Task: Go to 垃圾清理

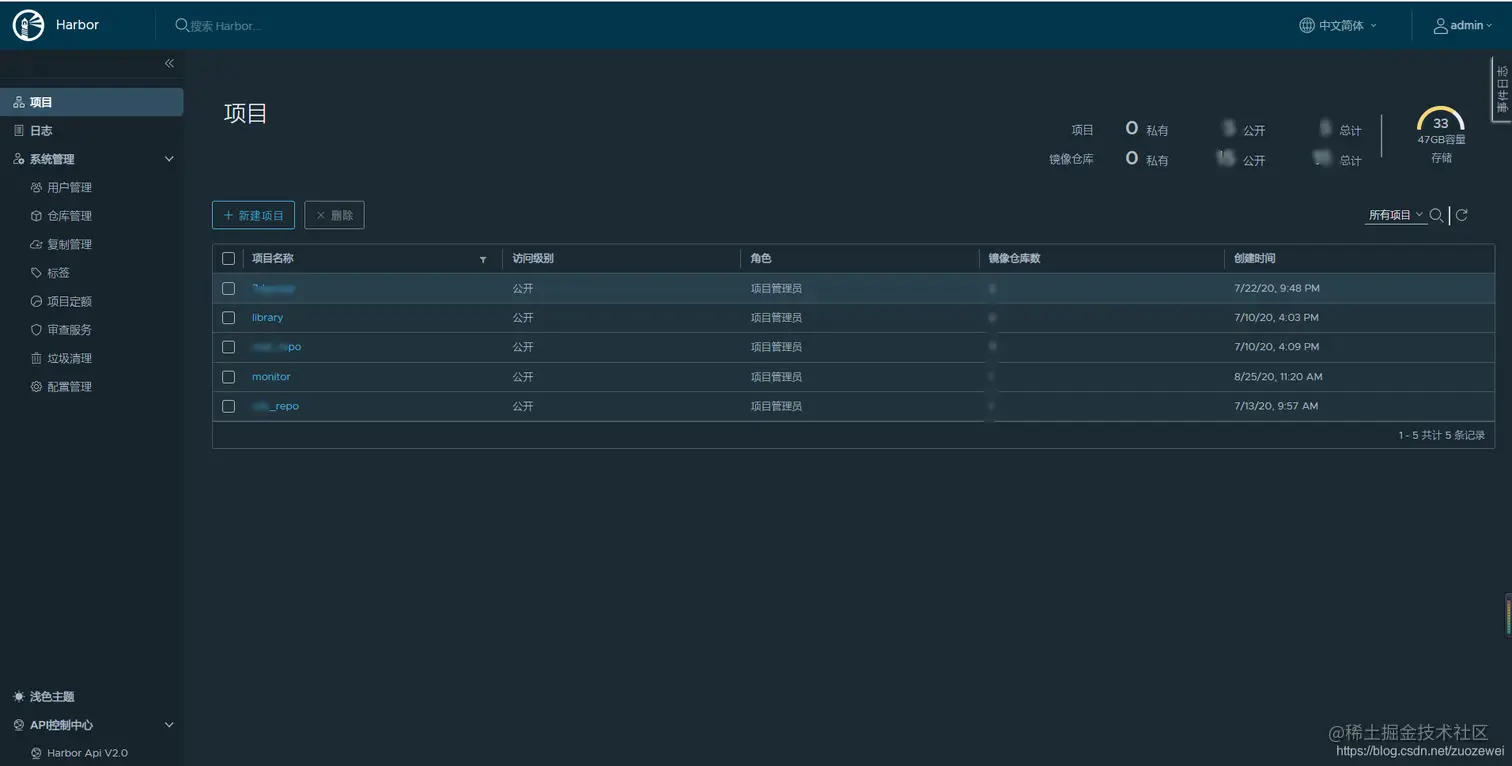Action: click(69, 358)
